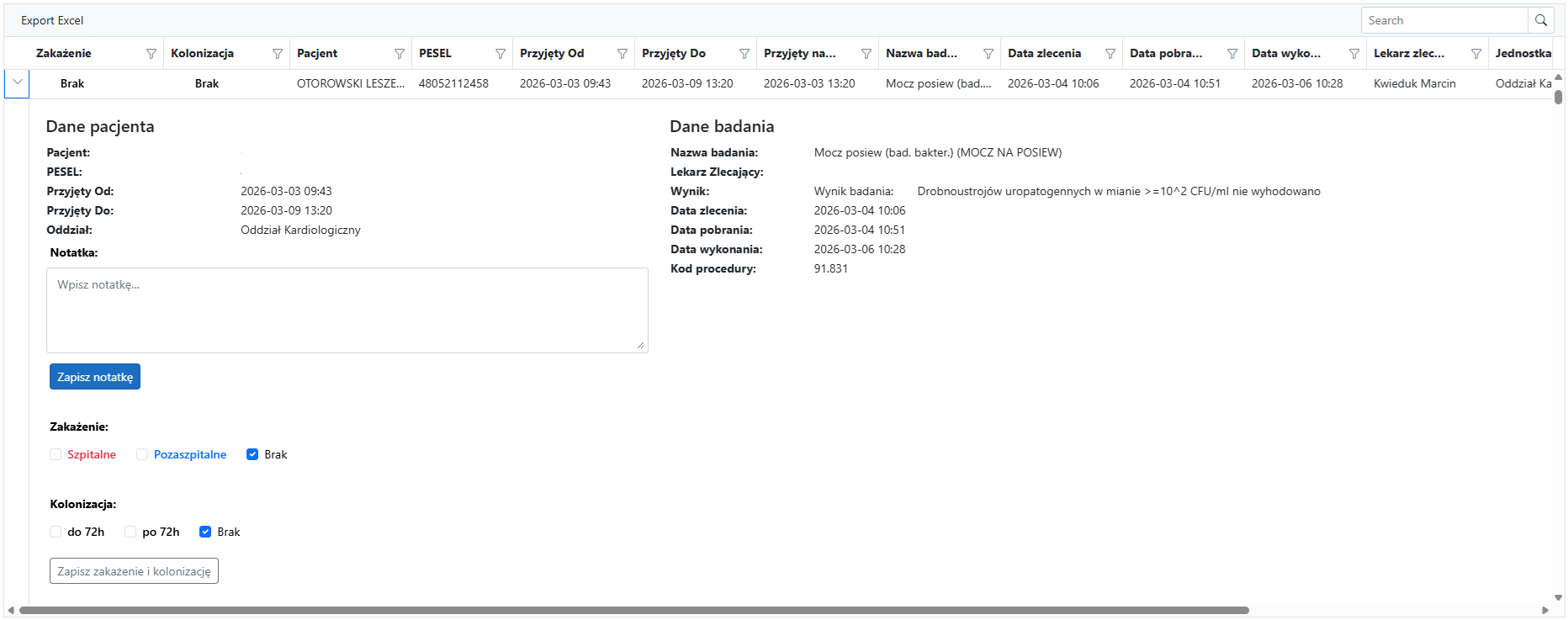Click the search magnifier icon
Viewport: 1568px width, 620px height.
pos(1541,20)
